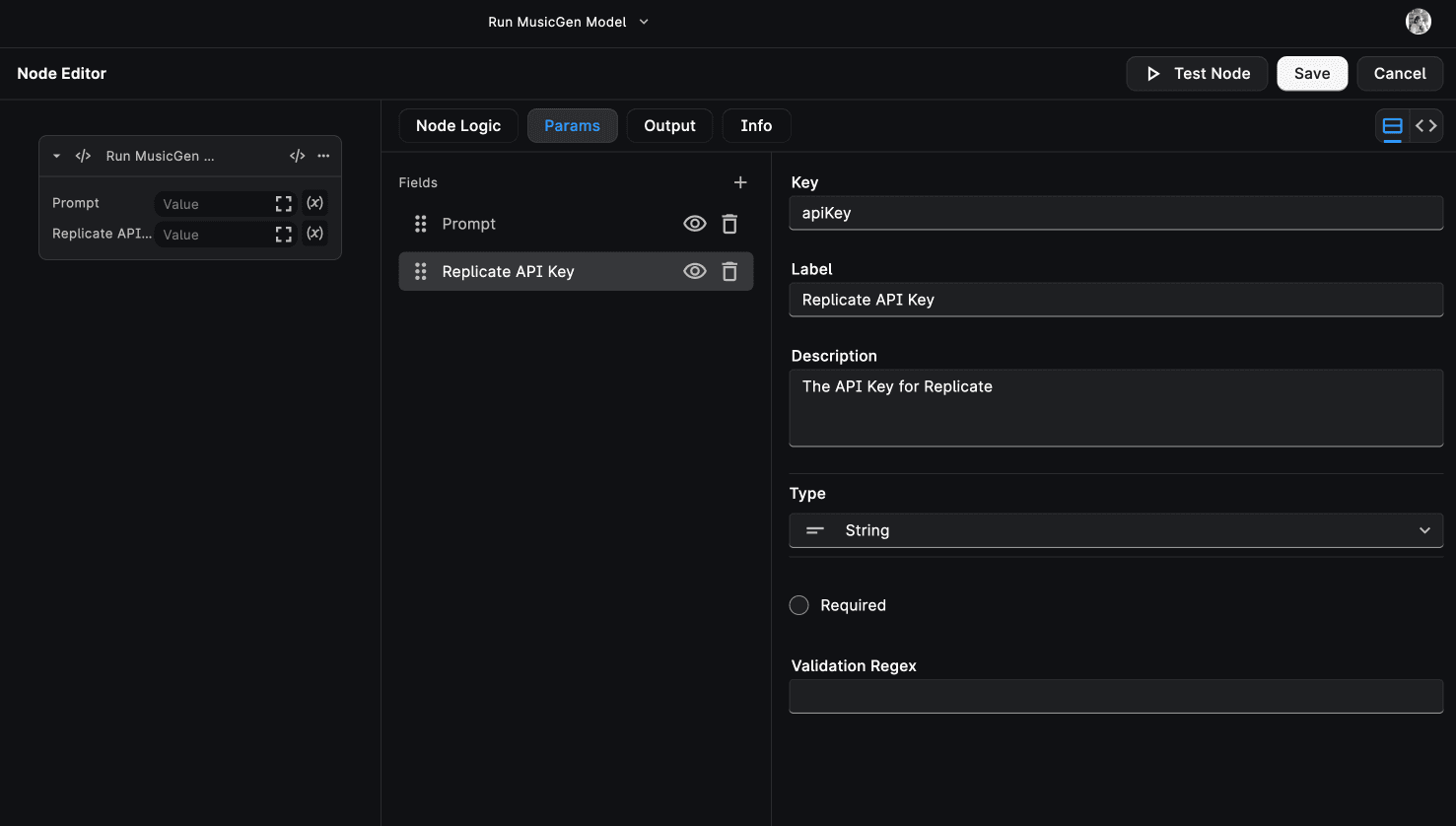The height and width of the screenshot is (826, 1456).
Task: Click expand icon for Prompt value
Action: point(284,204)
